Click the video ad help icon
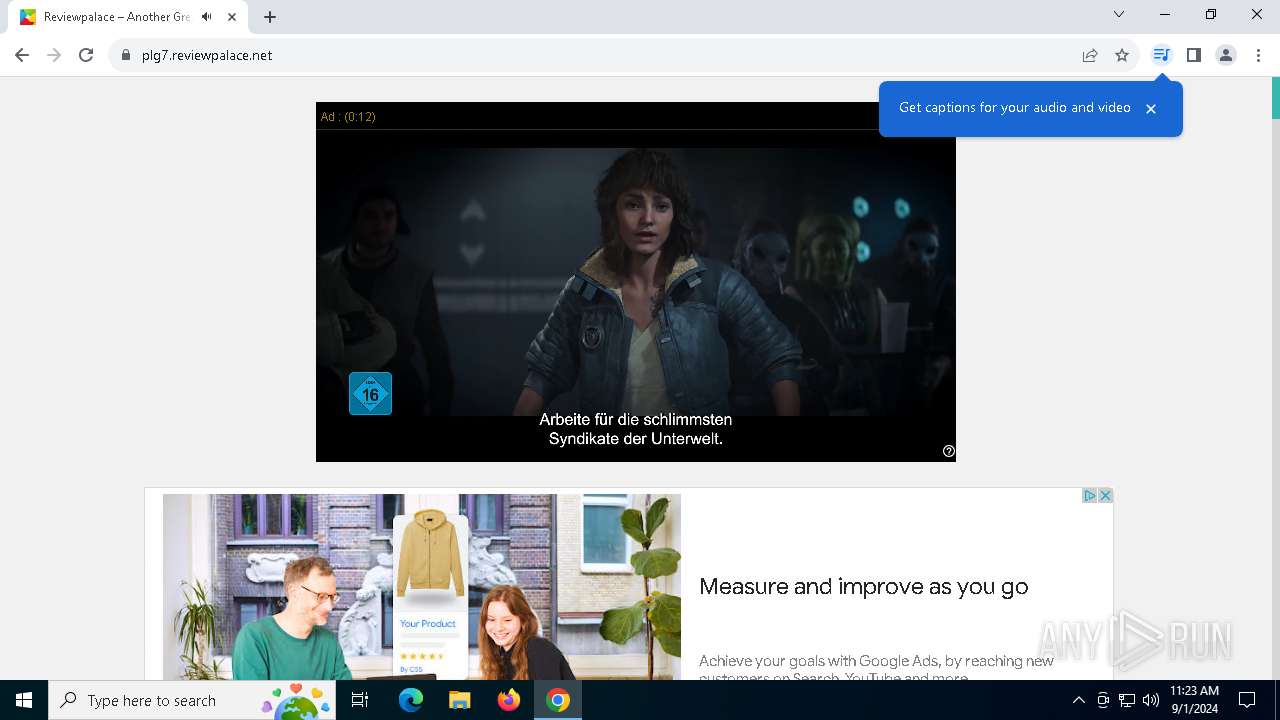Viewport: 1280px width, 720px height. (x=949, y=451)
